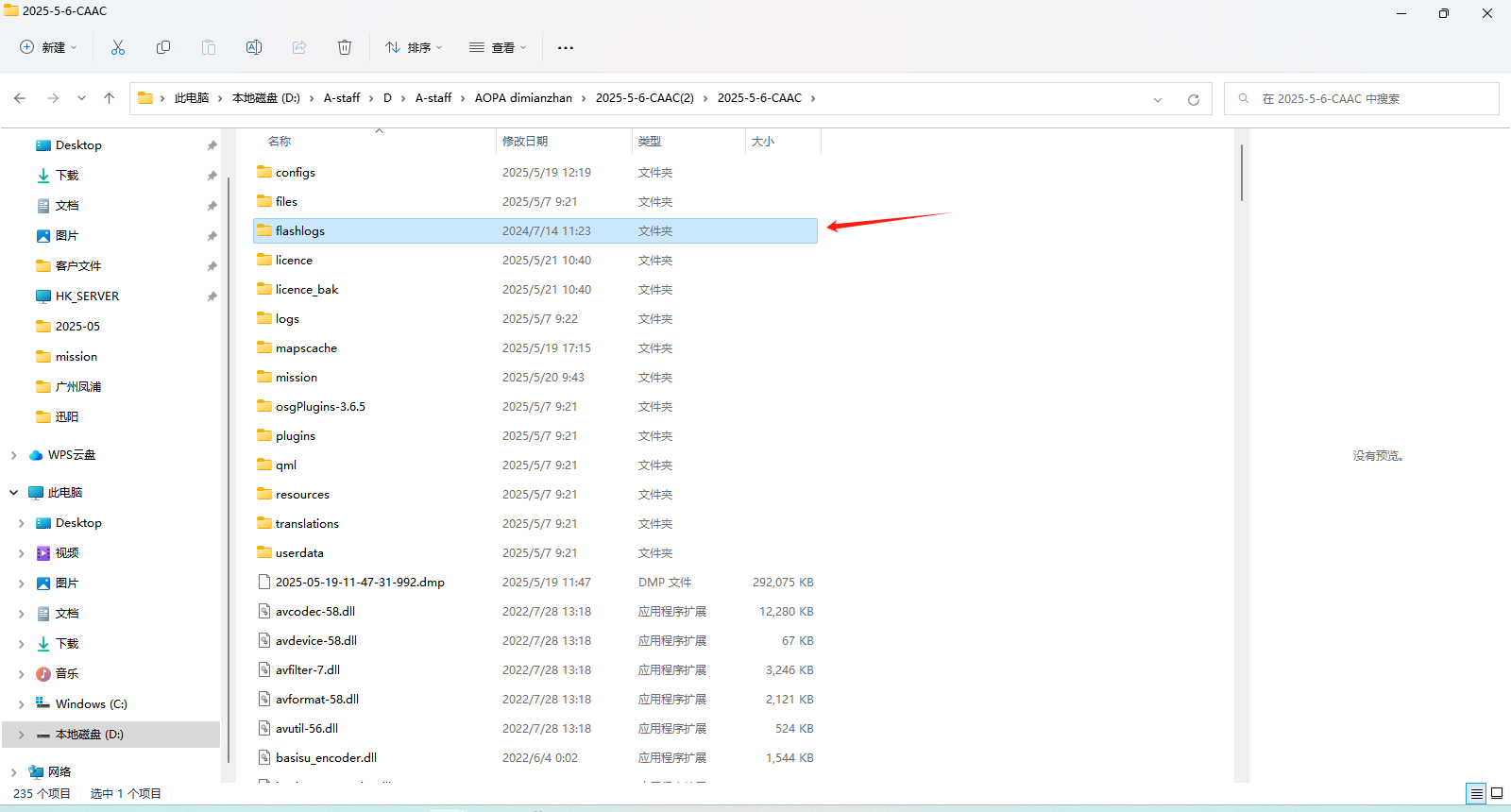The image size is (1511, 812).
Task: Collapse the 此电脑 tree node
Action: 13,493
